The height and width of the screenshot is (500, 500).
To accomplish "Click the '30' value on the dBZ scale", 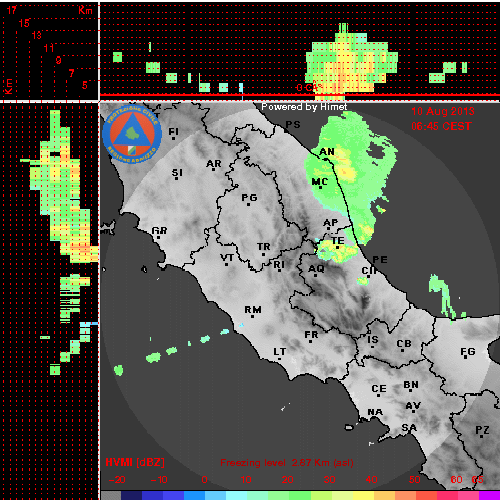I will coord(329,480).
